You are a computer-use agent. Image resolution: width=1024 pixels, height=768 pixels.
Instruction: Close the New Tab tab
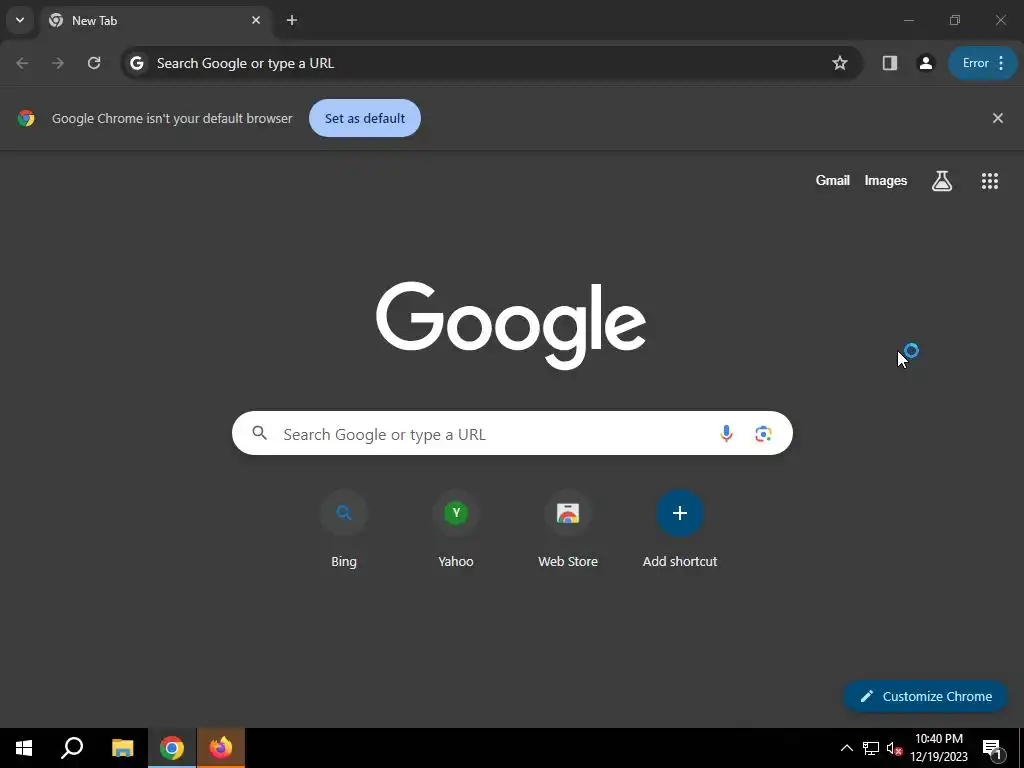pyautogui.click(x=256, y=20)
